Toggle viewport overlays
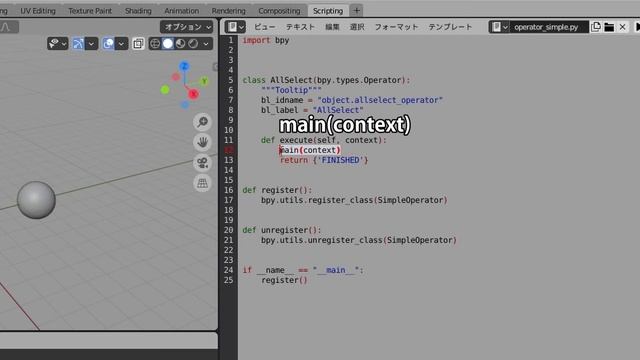Image resolution: width=640 pixels, height=360 pixels. coord(108,43)
